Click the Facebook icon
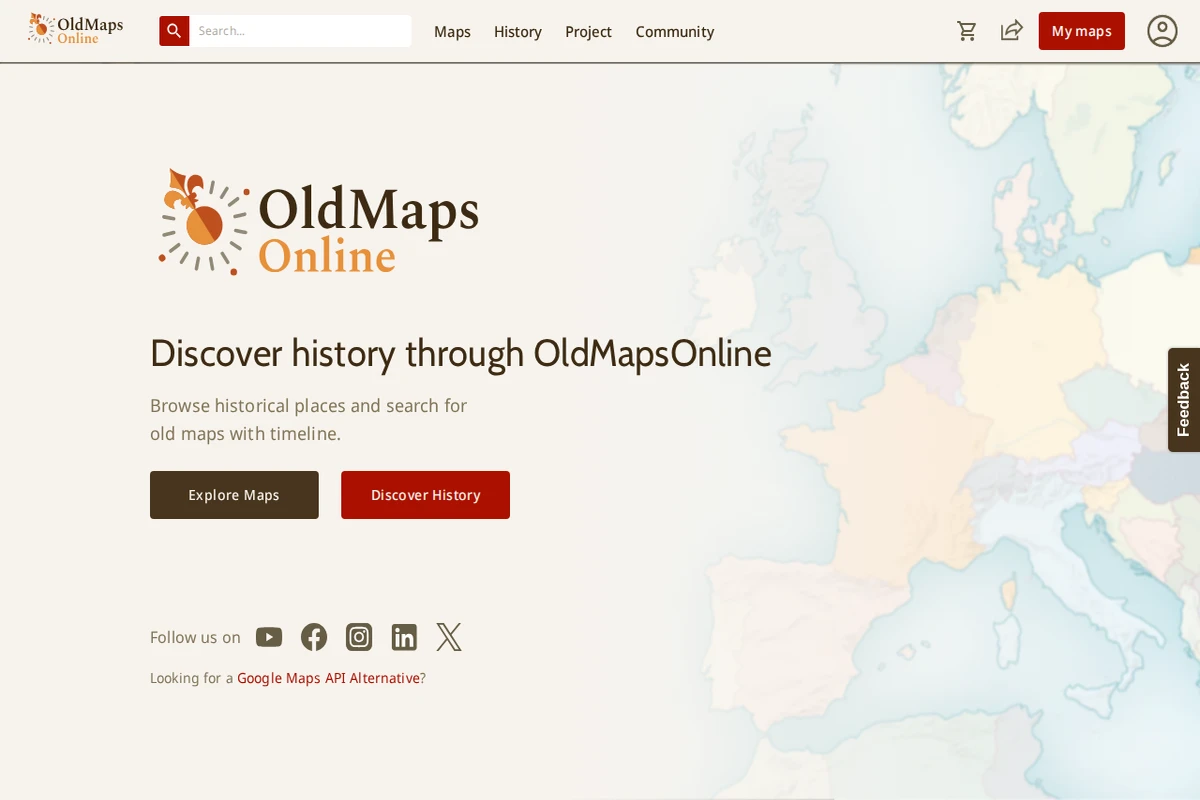Viewport: 1200px width, 800px height. 313,636
